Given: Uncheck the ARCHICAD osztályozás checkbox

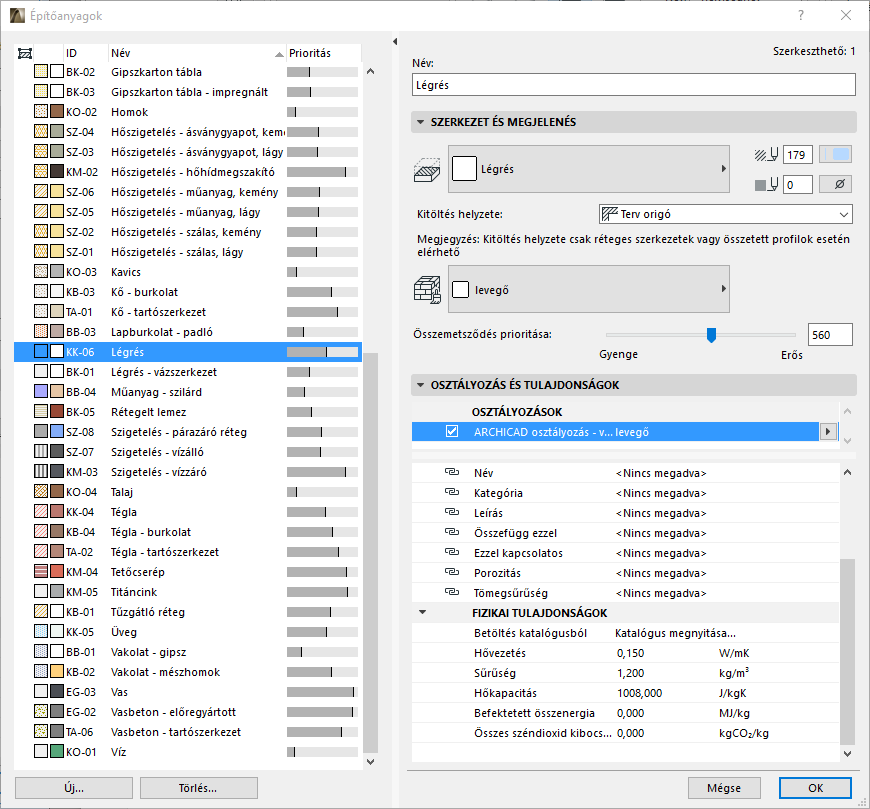Looking at the screenshot, I should click(453, 432).
